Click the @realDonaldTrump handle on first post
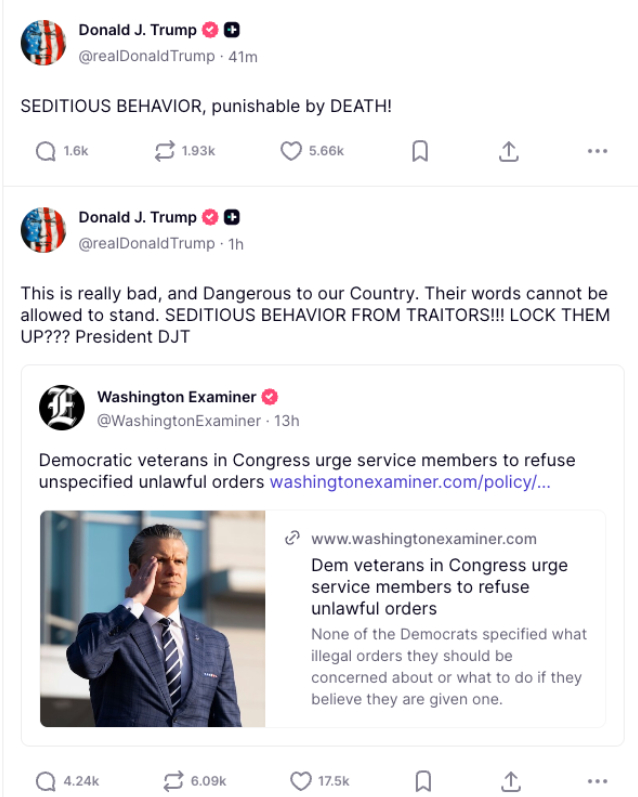 pos(146,57)
